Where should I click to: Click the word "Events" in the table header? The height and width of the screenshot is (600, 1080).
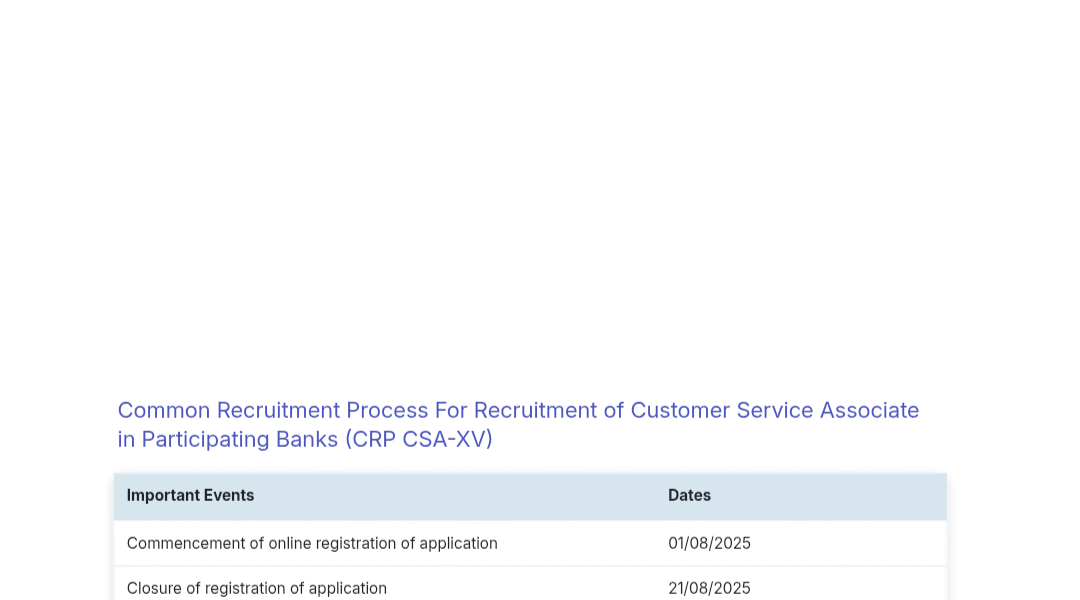click(229, 495)
